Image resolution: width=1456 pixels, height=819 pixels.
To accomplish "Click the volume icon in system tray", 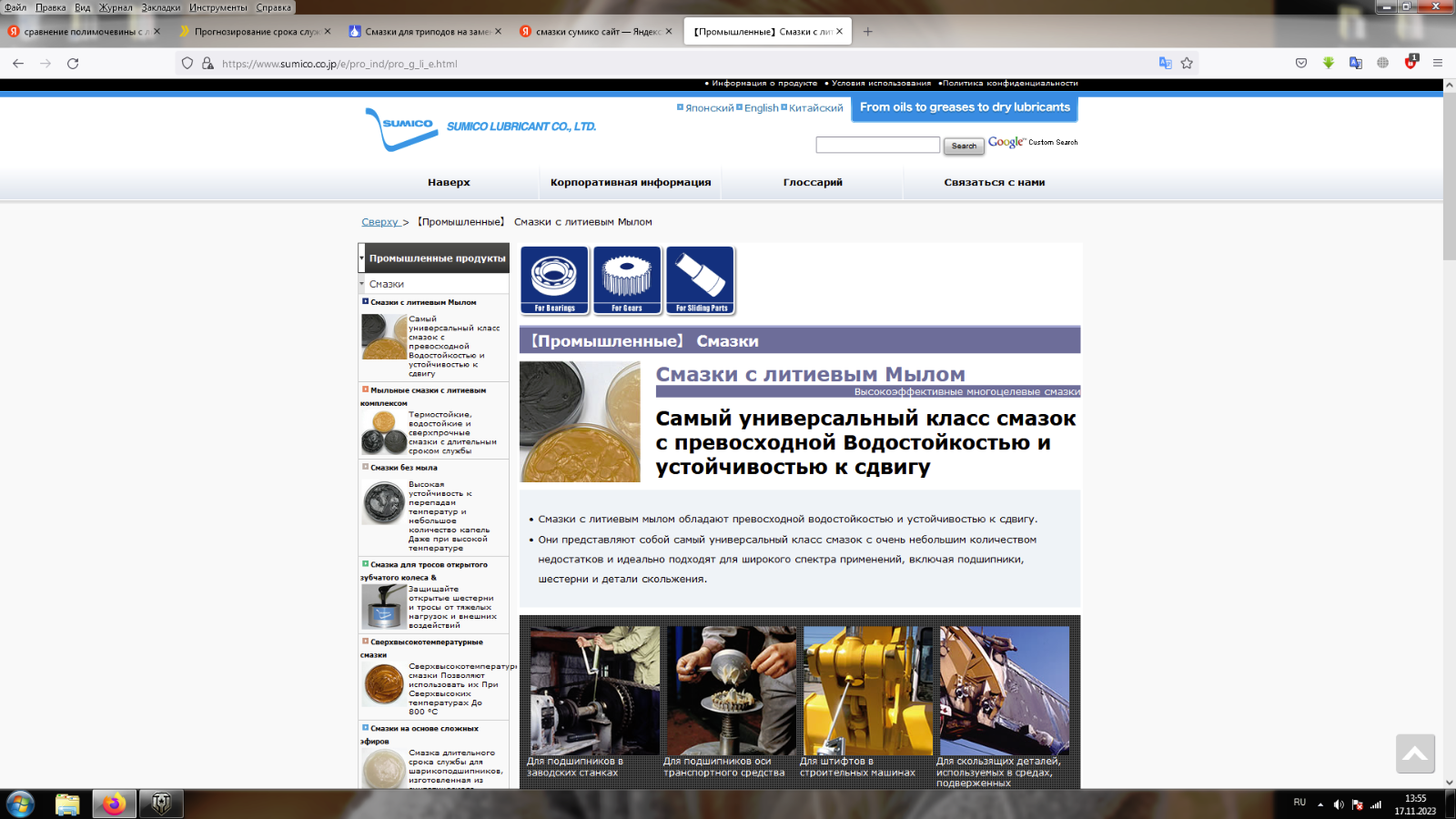I will (1339, 804).
